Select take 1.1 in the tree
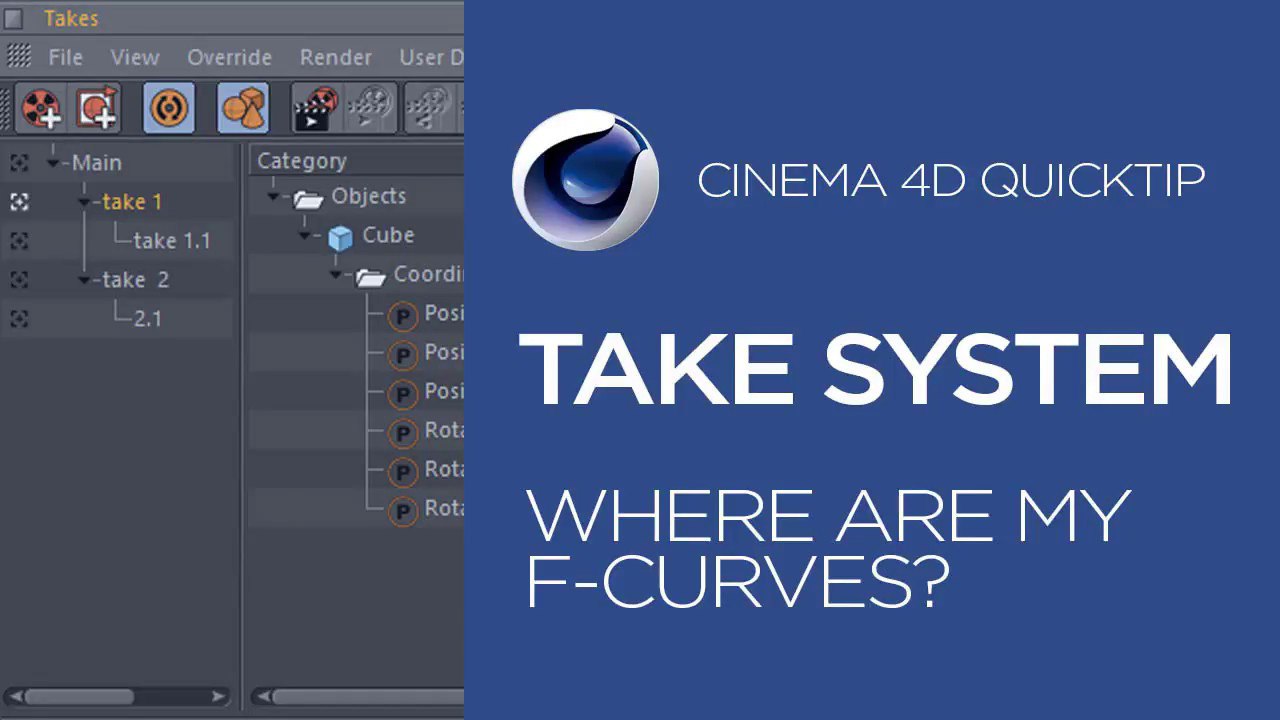Image resolution: width=1280 pixels, height=720 pixels. coord(172,241)
